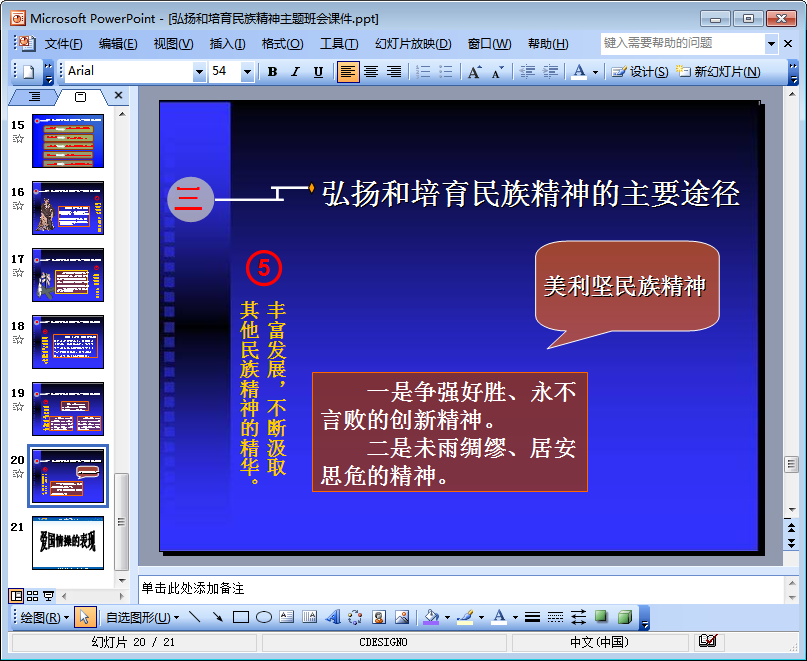Open the fill color dropdown arrow
The image size is (807, 661).
pyautogui.click(x=447, y=617)
